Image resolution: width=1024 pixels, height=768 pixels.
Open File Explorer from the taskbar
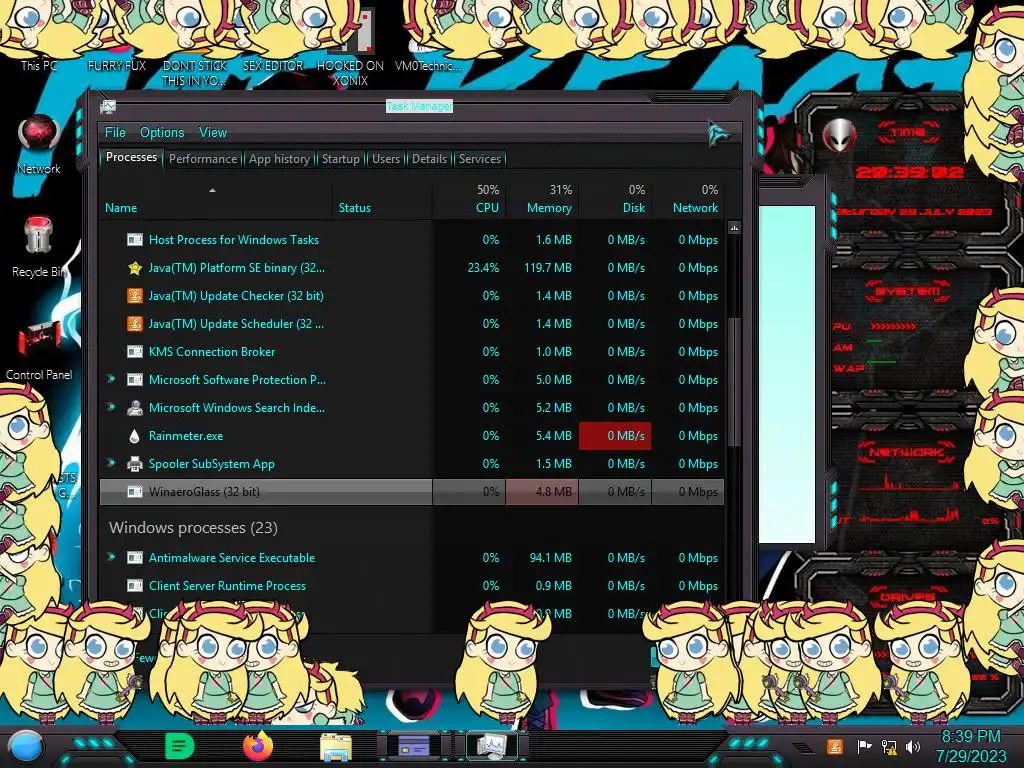tap(336, 747)
